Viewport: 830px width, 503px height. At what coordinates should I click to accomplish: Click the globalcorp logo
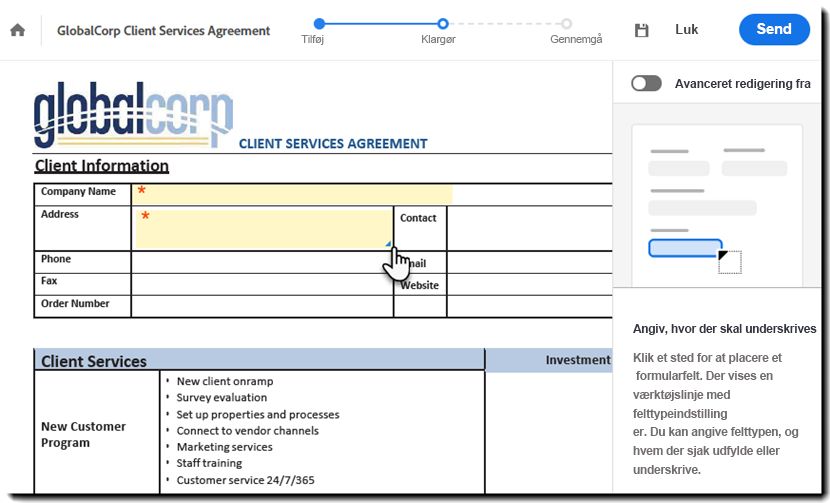point(133,114)
